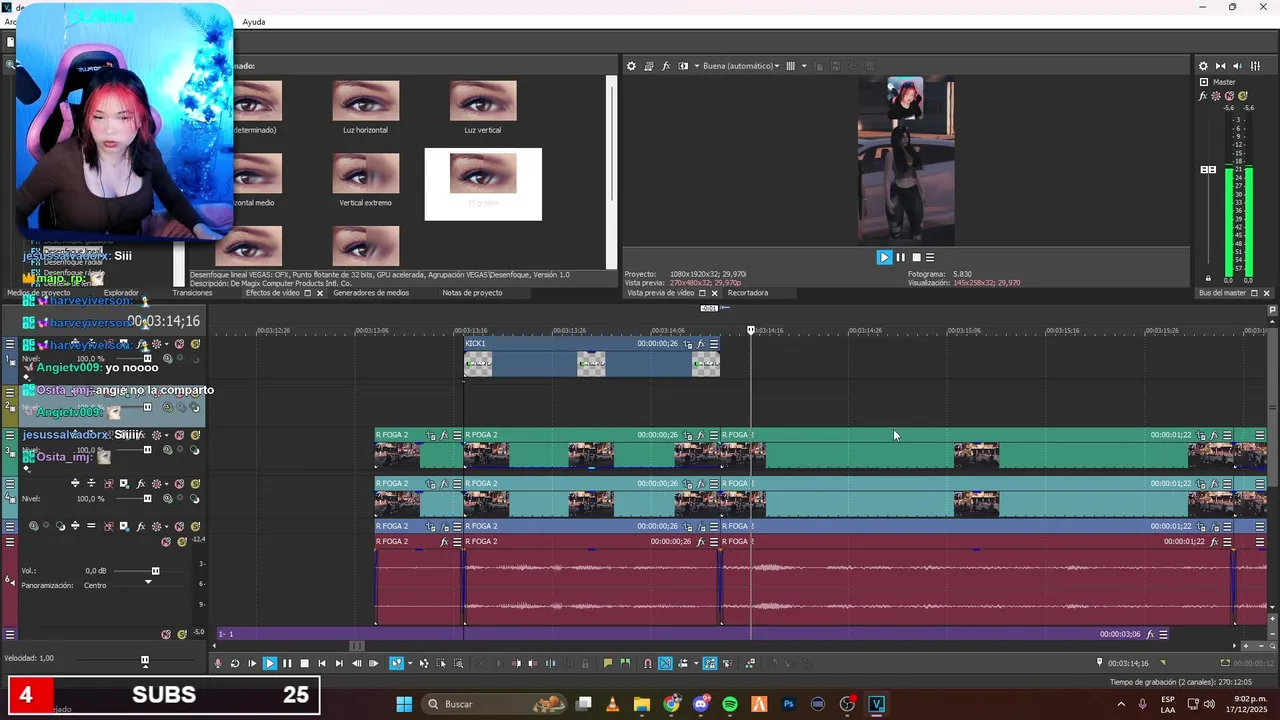Viewport: 1280px width, 720px height.
Task: Open Master bus FX icon
Action: point(1203,96)
